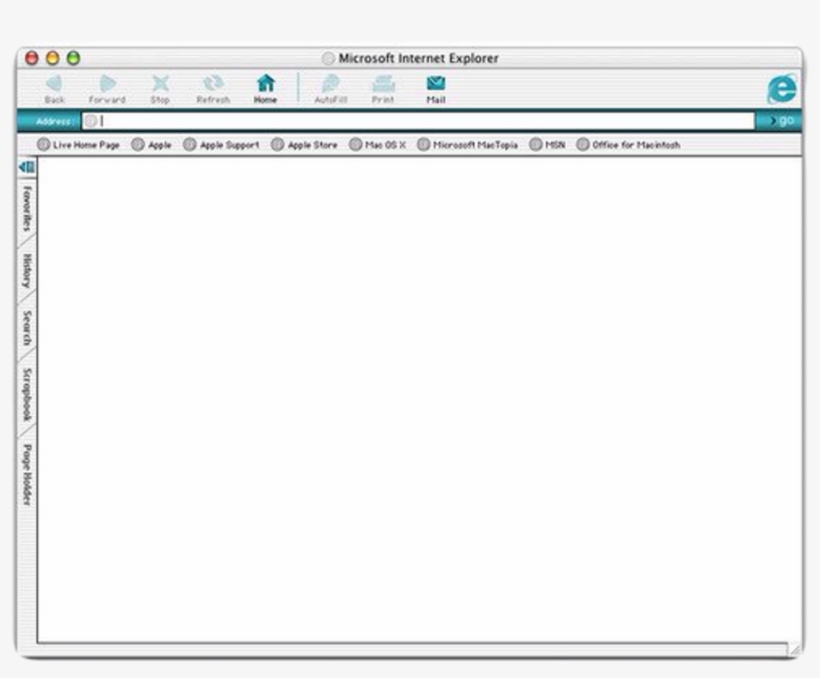Open the Live Home Page favorites link
Viewport: 820px width, 678px height.
(x=78, y=145)
